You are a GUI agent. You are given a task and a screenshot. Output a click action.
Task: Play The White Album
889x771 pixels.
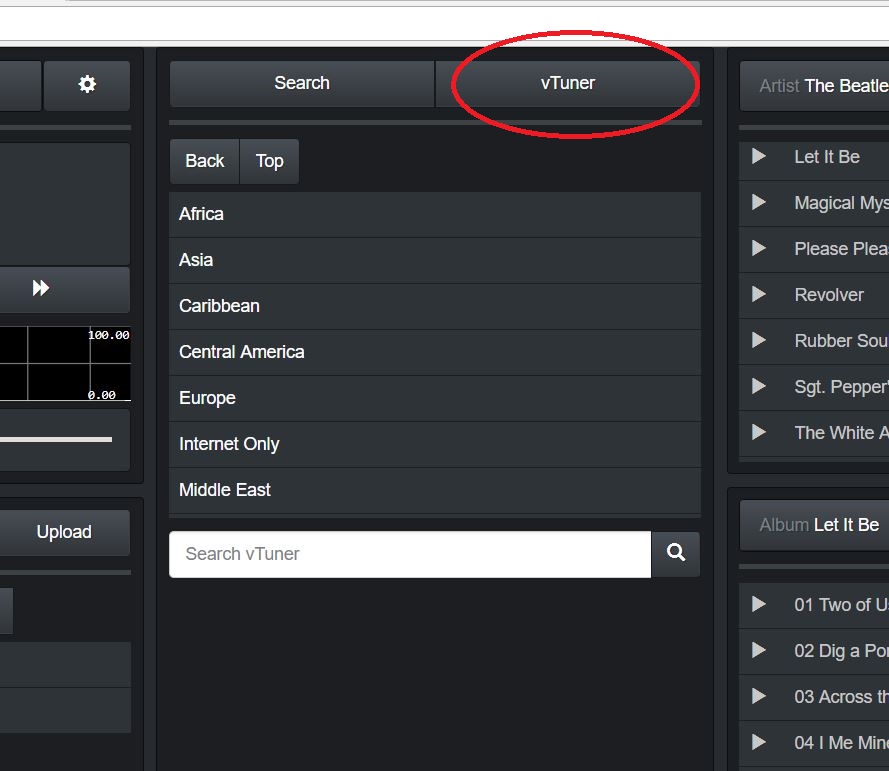759,433
